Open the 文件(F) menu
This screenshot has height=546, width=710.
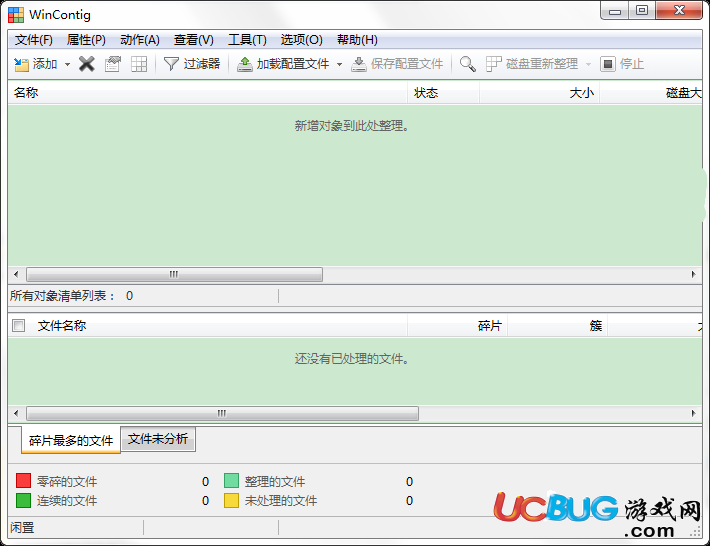pyautogui.click(x=34, y=40)
